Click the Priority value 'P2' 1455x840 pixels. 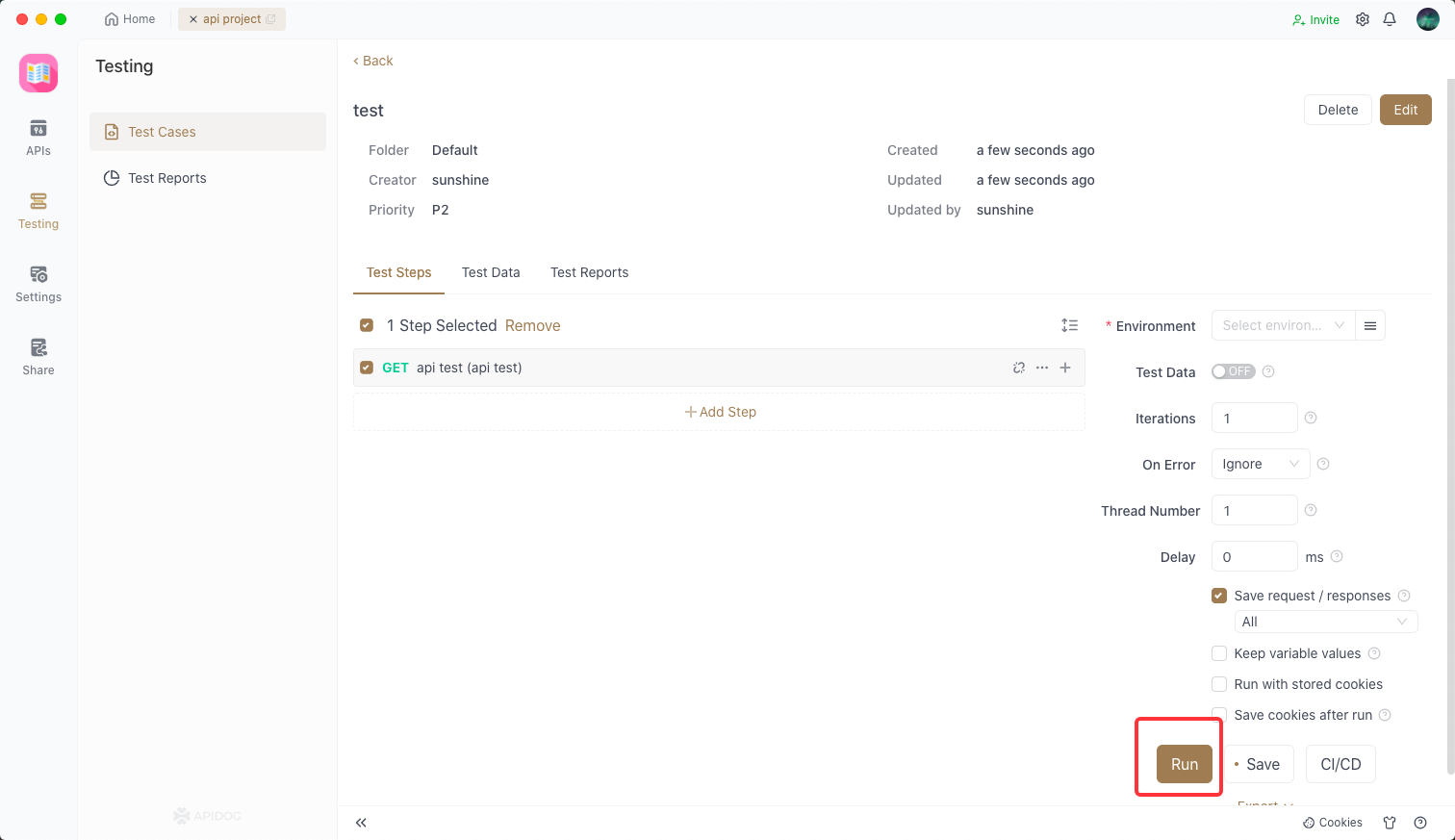point(441,210)
